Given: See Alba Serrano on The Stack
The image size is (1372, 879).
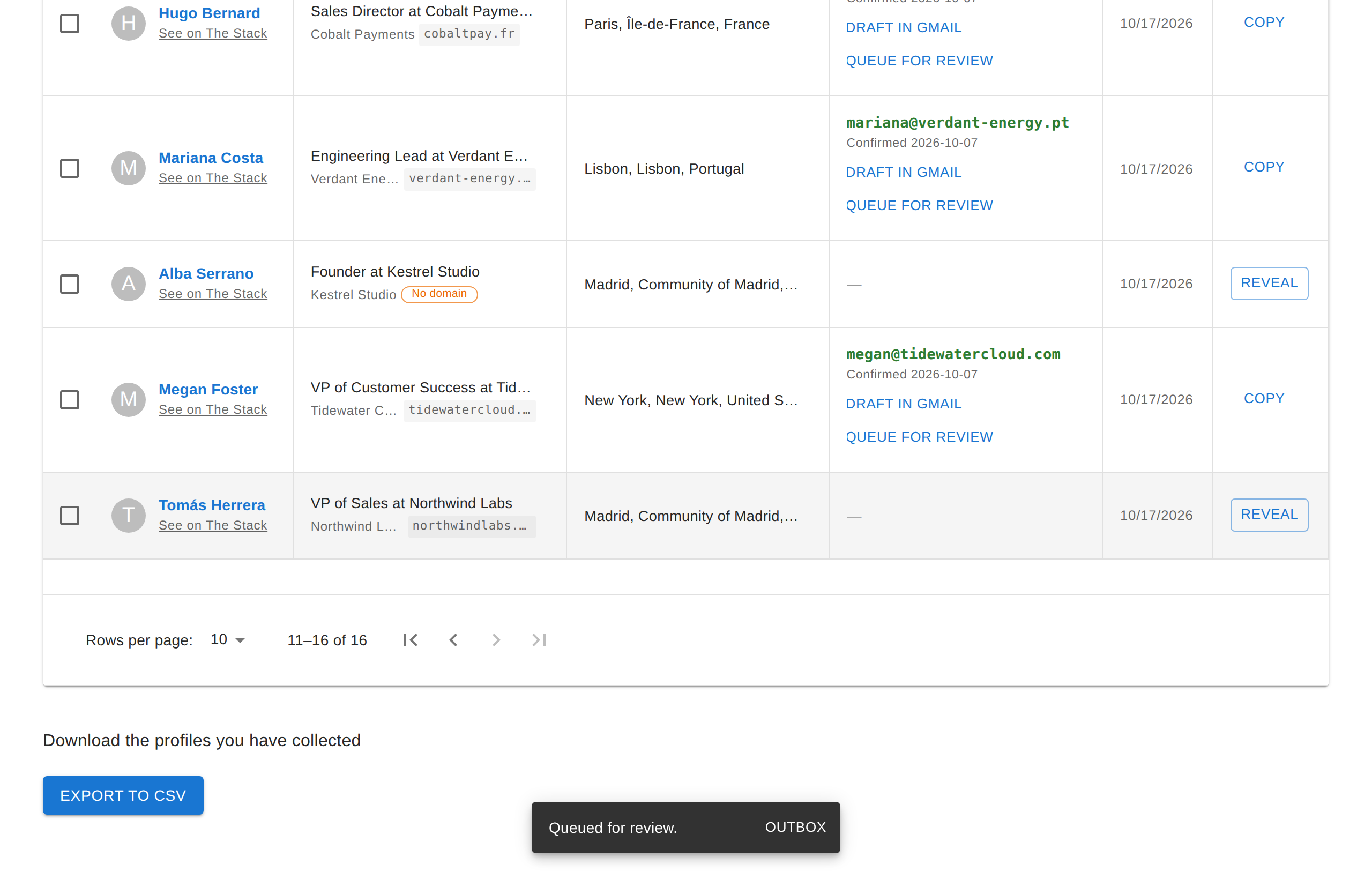Looking at the screenshot, I should click(x=213, y=293).
